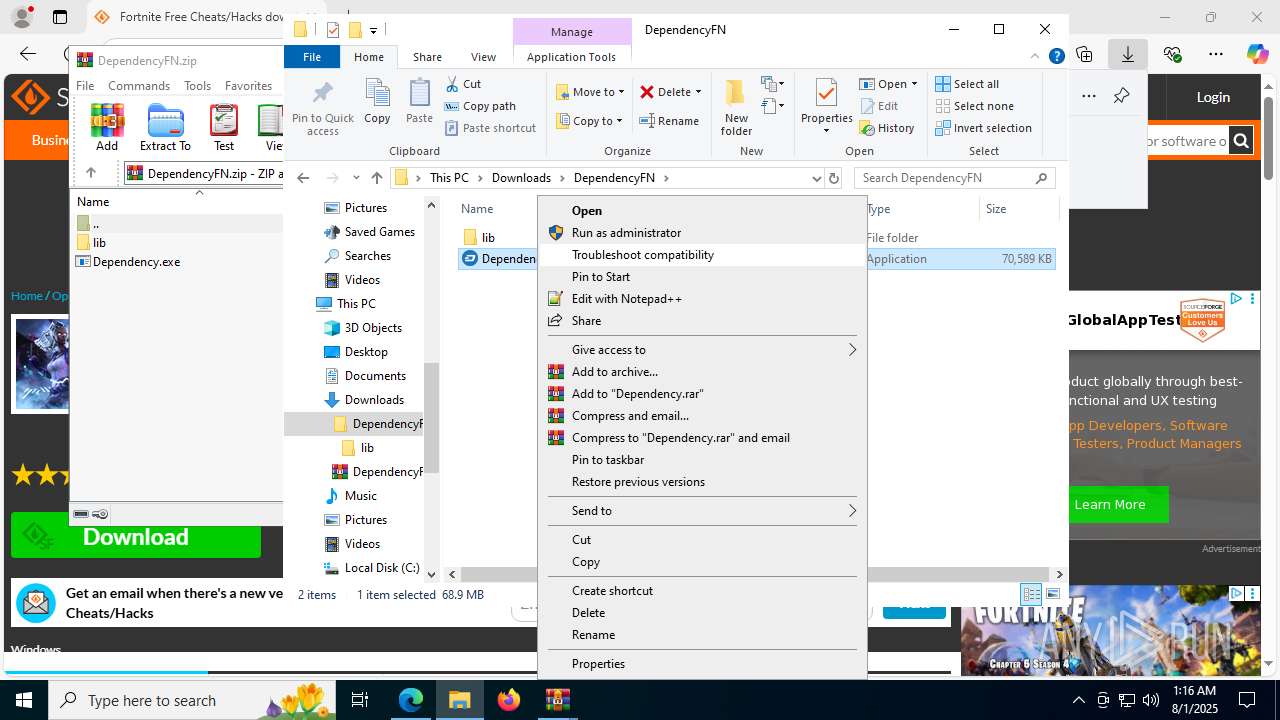Select Troubleshoot compatibility menu entry

tap(702, 255)
